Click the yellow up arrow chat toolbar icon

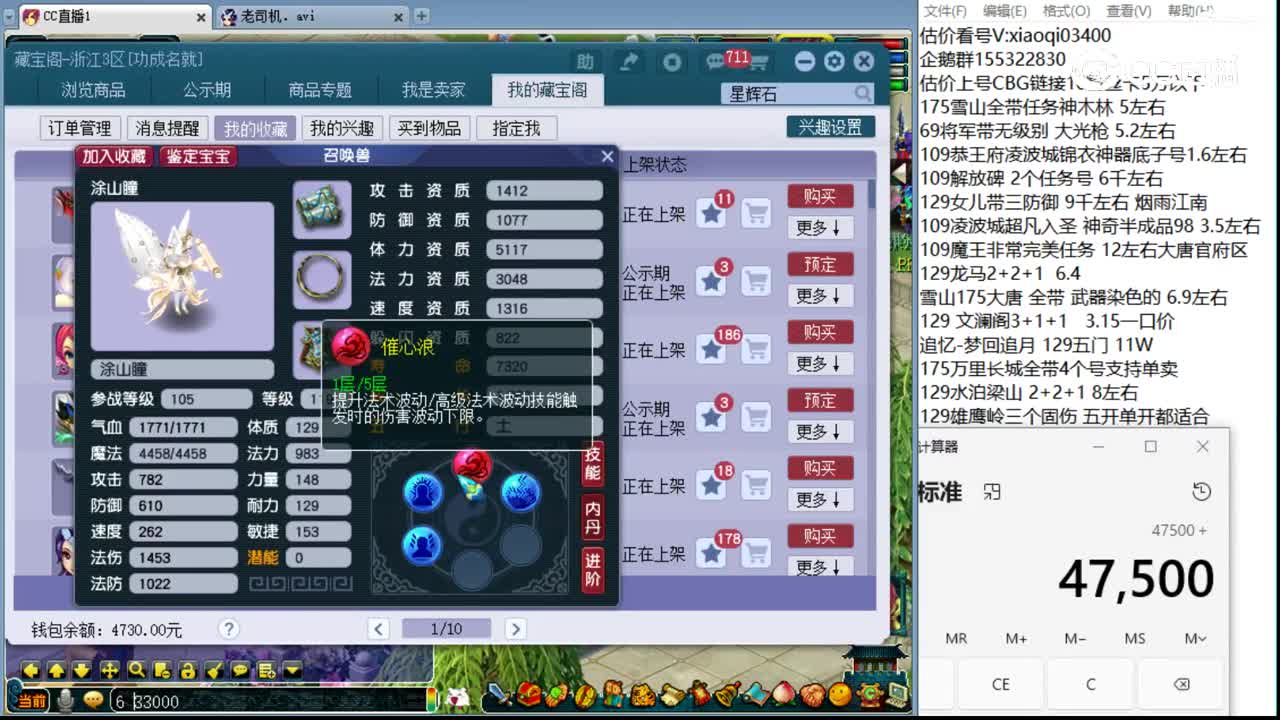(57, 670)
